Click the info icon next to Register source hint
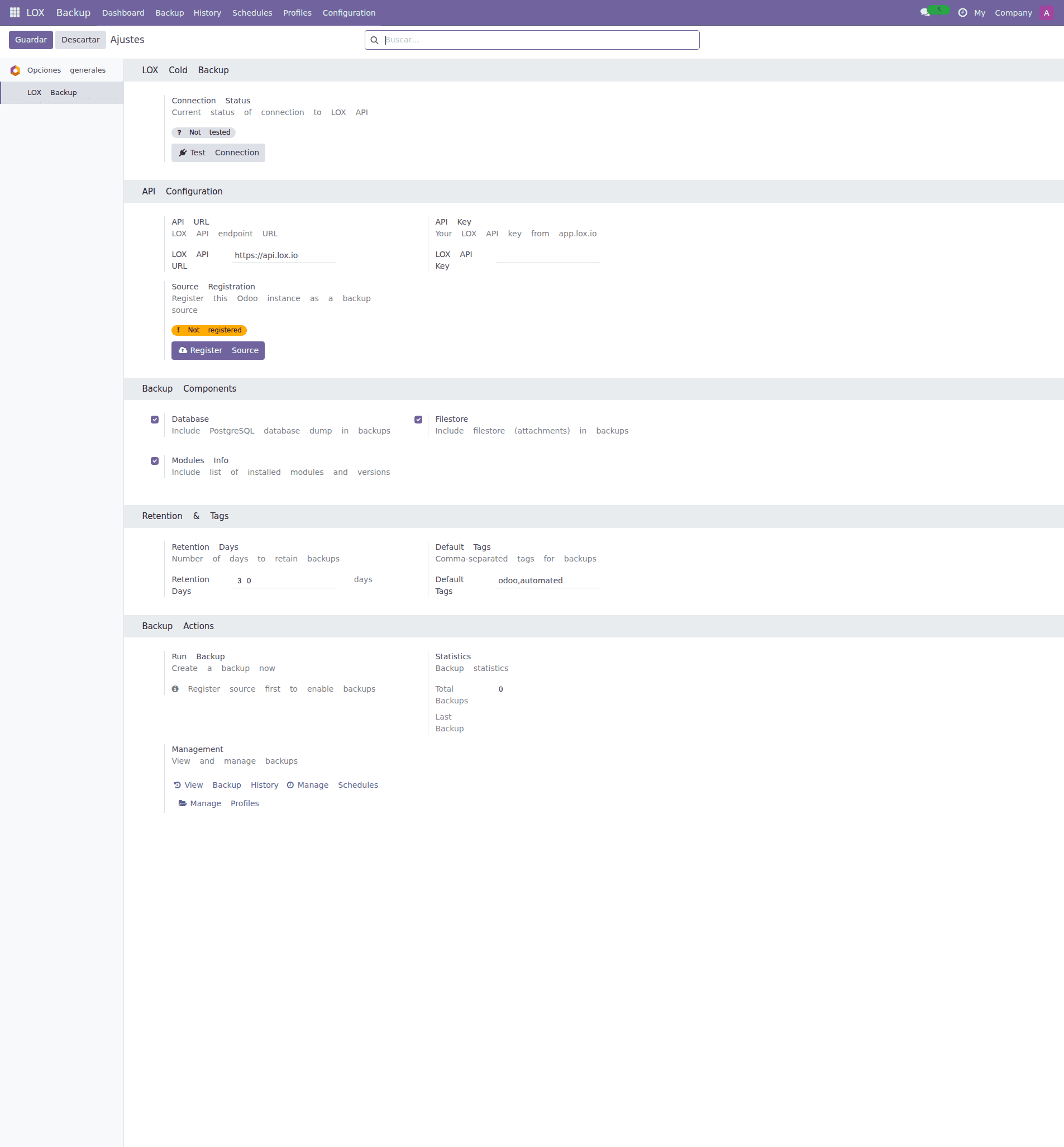Screen dimensions: 1064x1147 [x=175, y=689]
